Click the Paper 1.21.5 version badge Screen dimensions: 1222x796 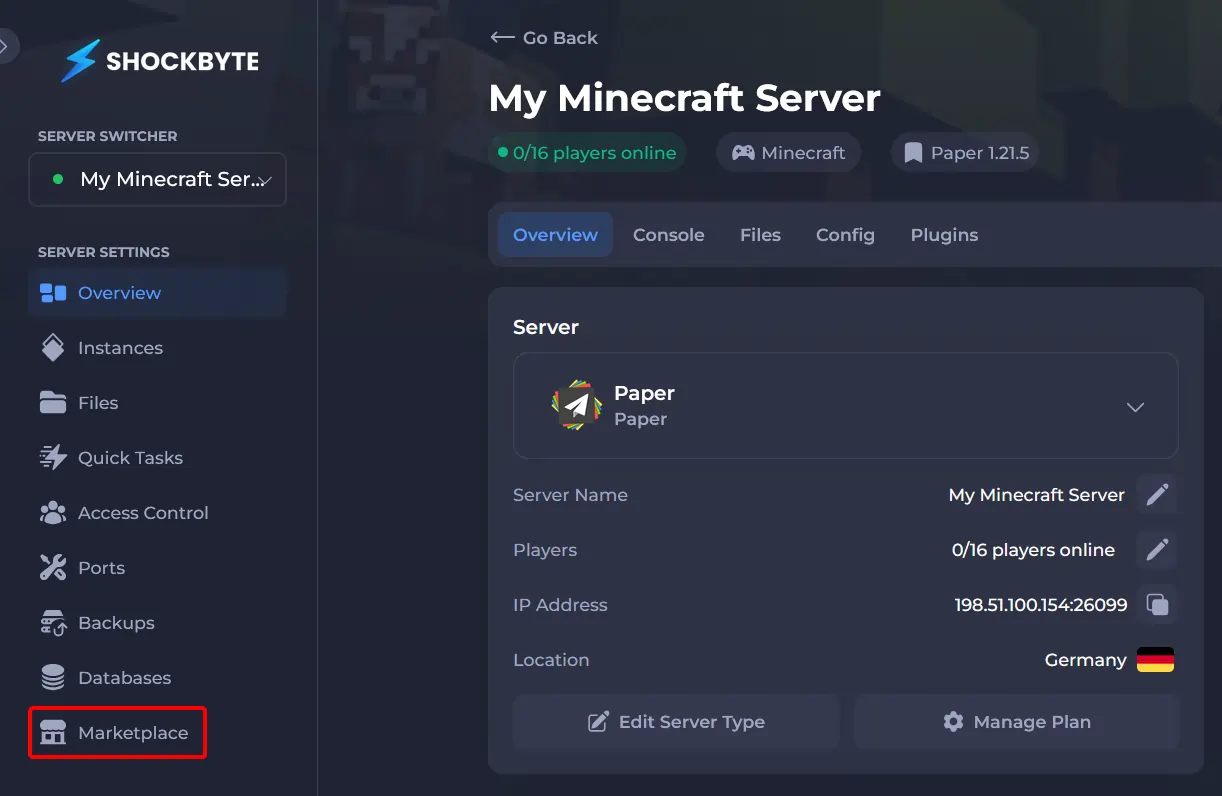click(x=965, y=153)
